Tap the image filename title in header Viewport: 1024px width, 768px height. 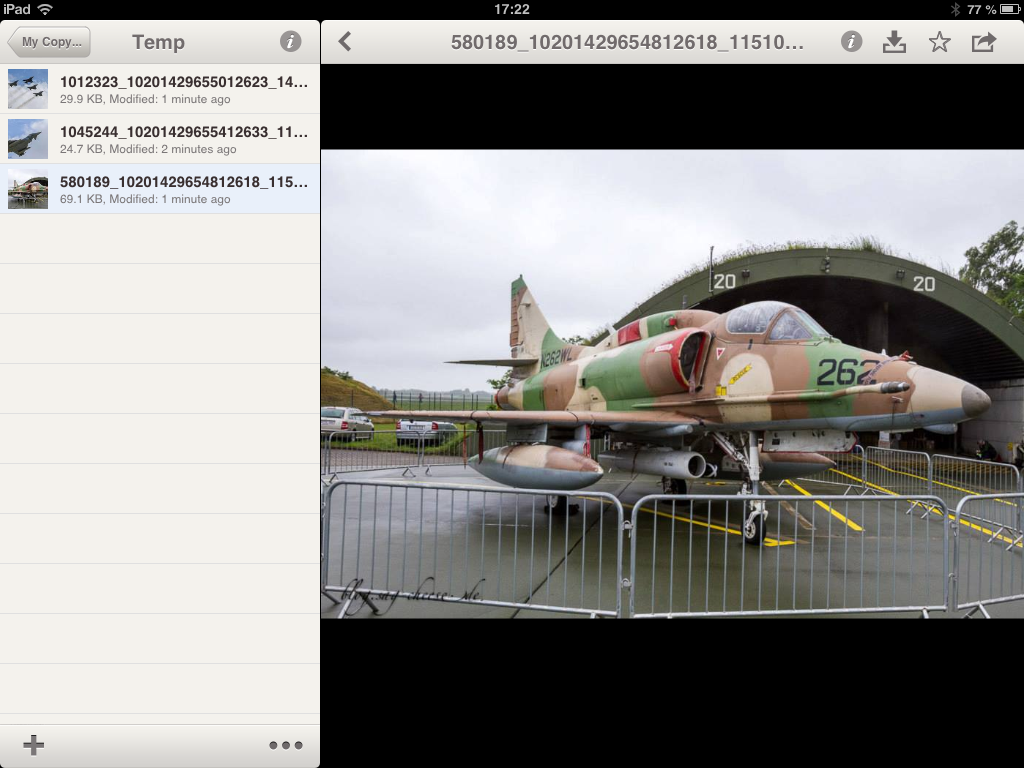click(x=627, y=42)
